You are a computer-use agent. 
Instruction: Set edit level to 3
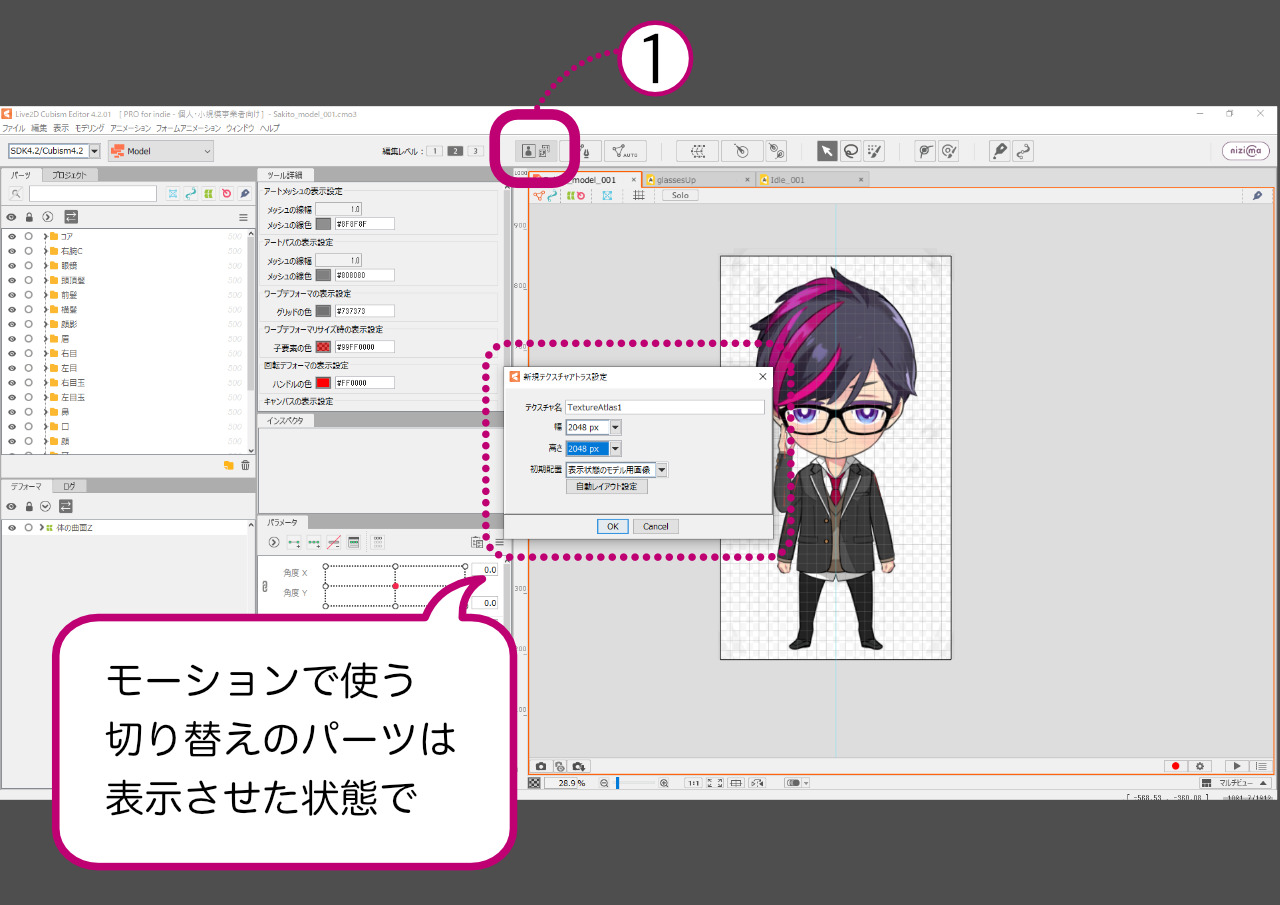(x=475, y=151)
